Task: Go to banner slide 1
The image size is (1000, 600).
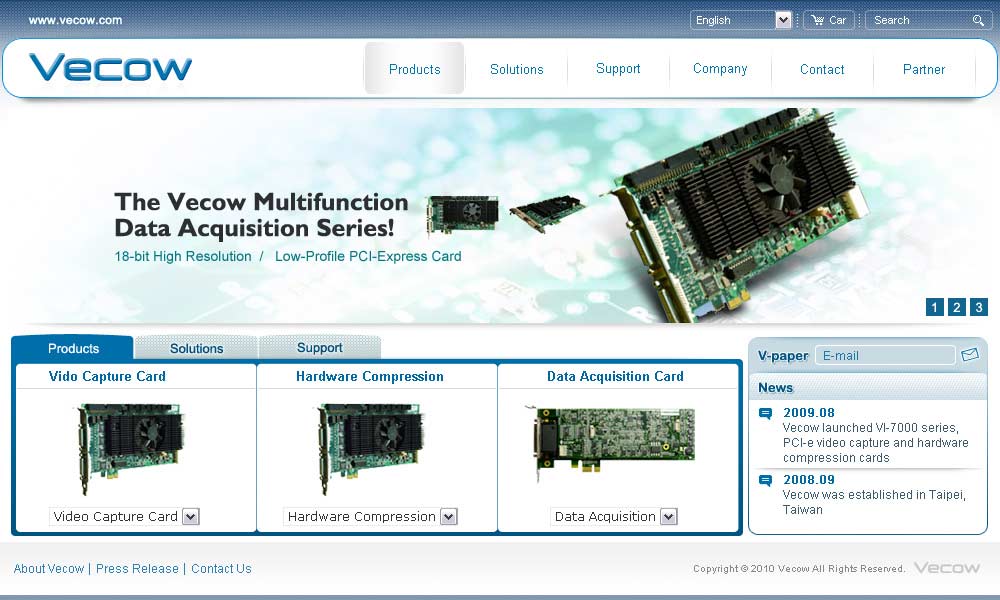Action: [935, 307]
